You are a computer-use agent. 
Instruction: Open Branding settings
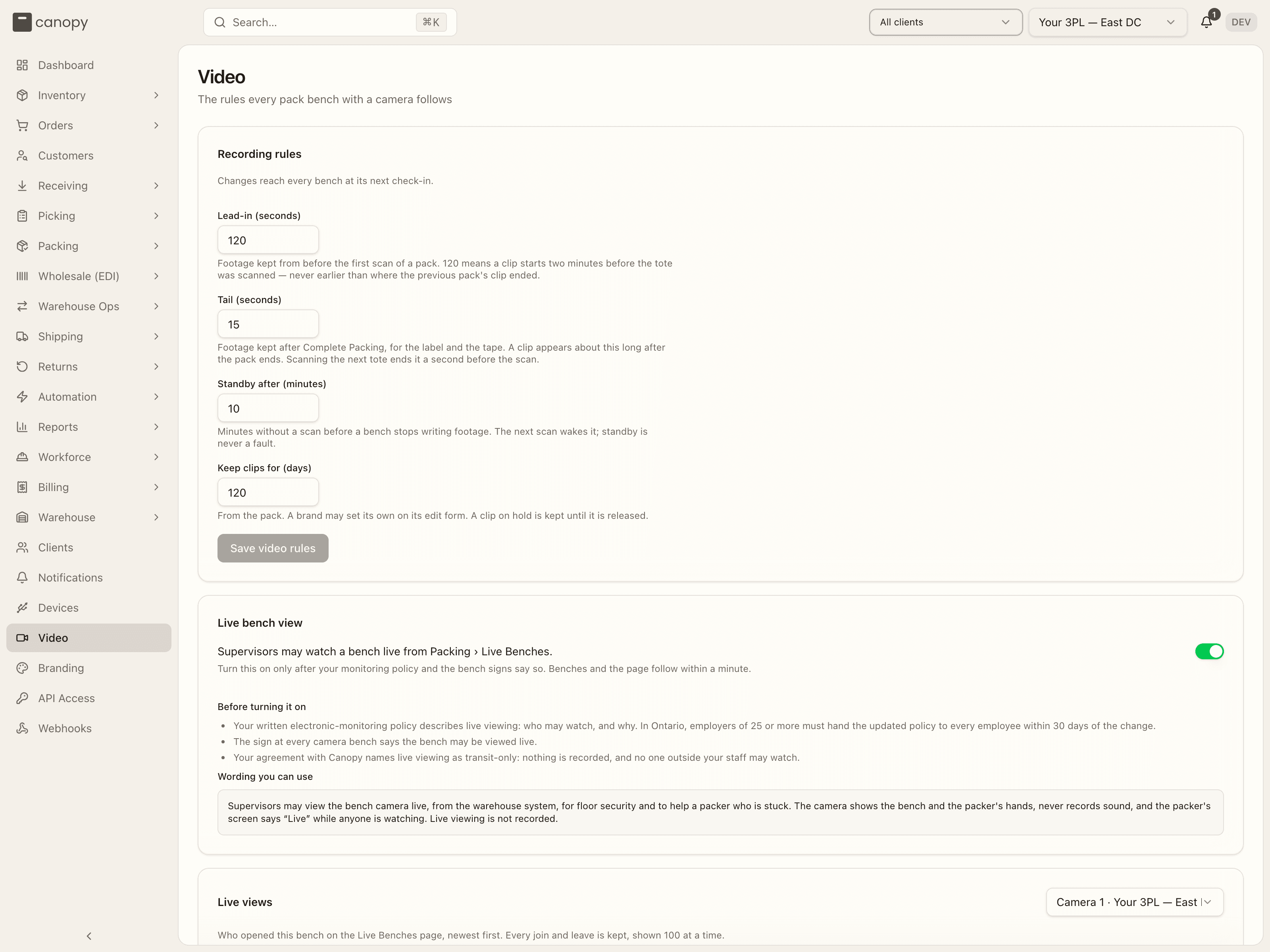(x=89, y=668)
